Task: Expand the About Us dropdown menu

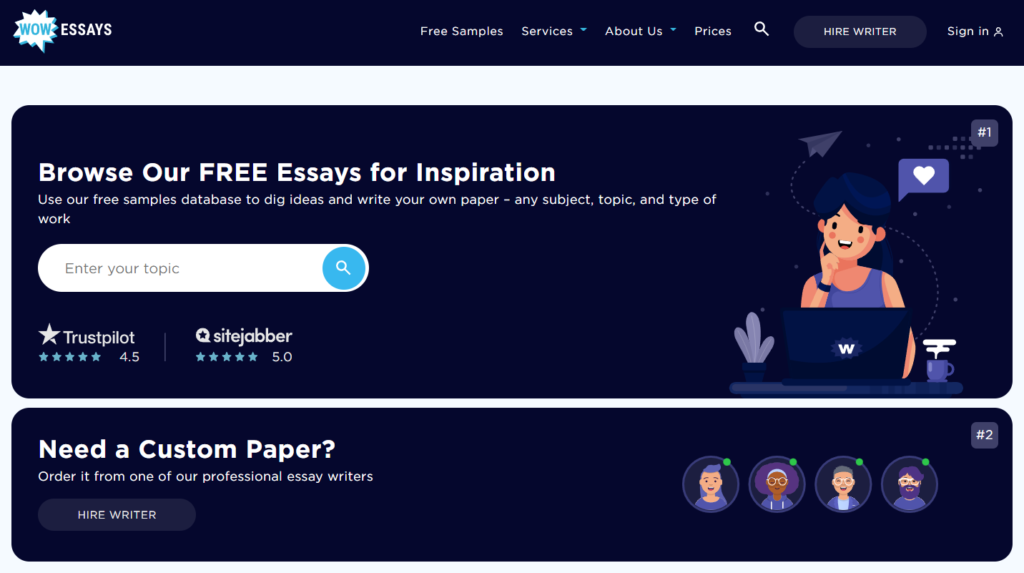Action: coord(640,31)
